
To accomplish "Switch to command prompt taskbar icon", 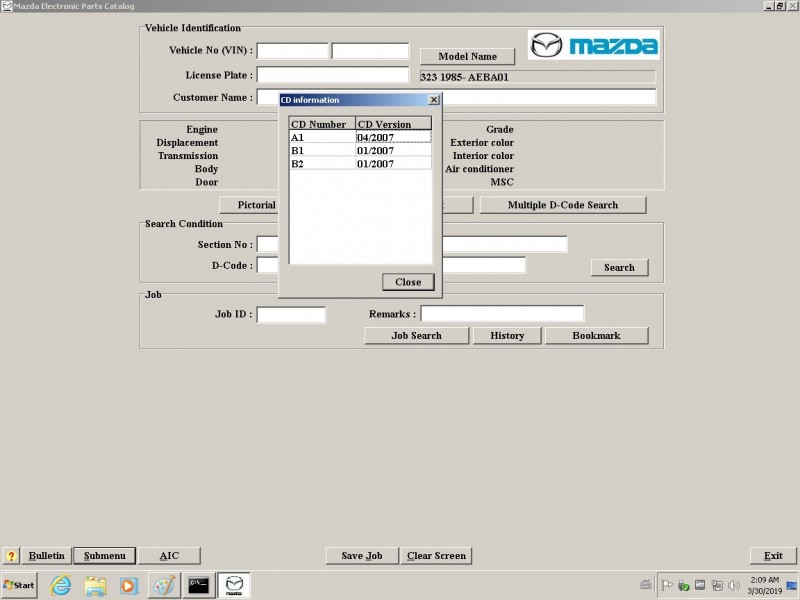I will pyautogui.click(x=198, y=585).
